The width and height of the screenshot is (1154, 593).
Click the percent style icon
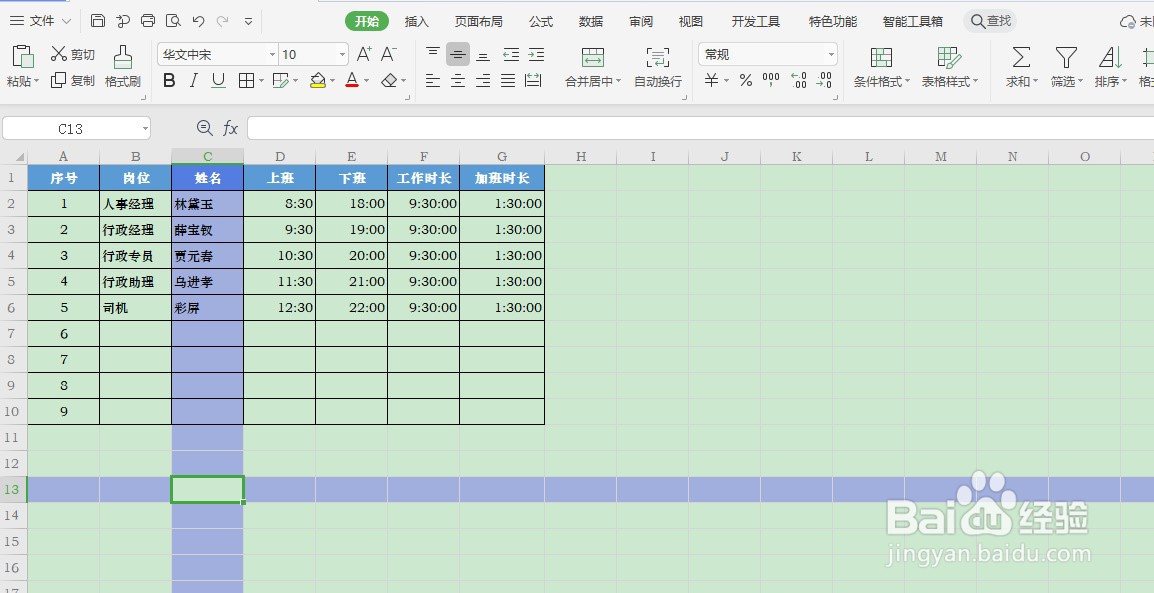click(746, 80)
